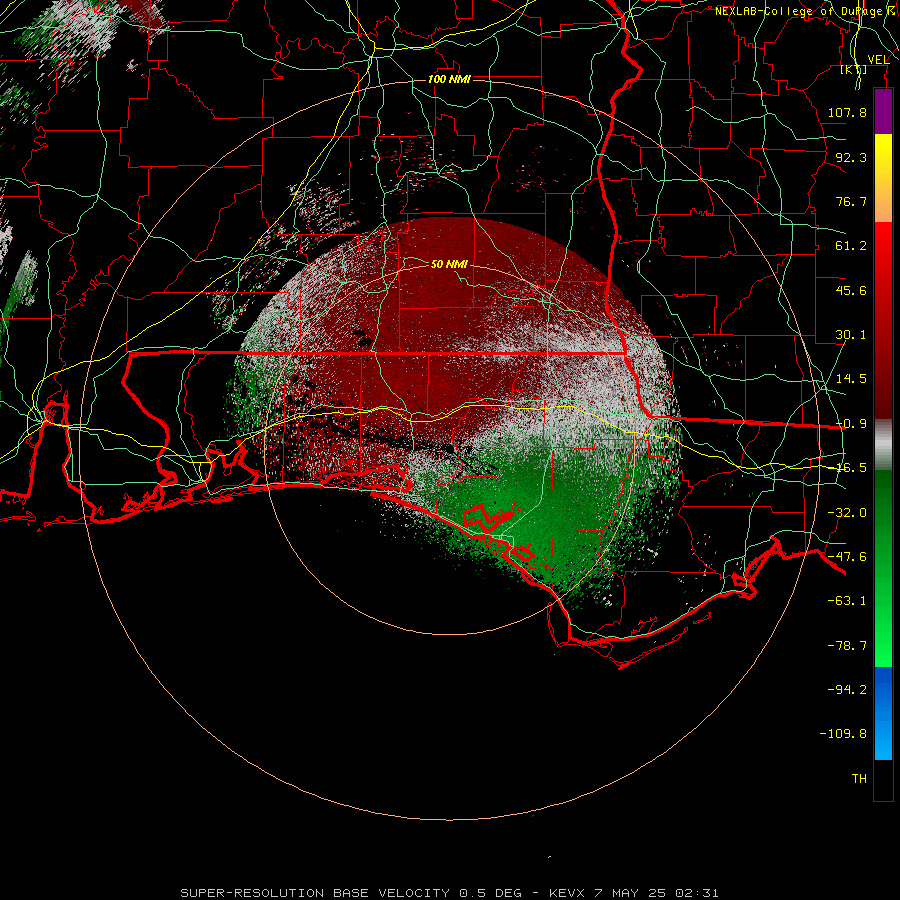This screenshot has height=900, width=900.
Task: Click the Super-Resolution Base Velocity caption text
Action: (x=449, y=893)
